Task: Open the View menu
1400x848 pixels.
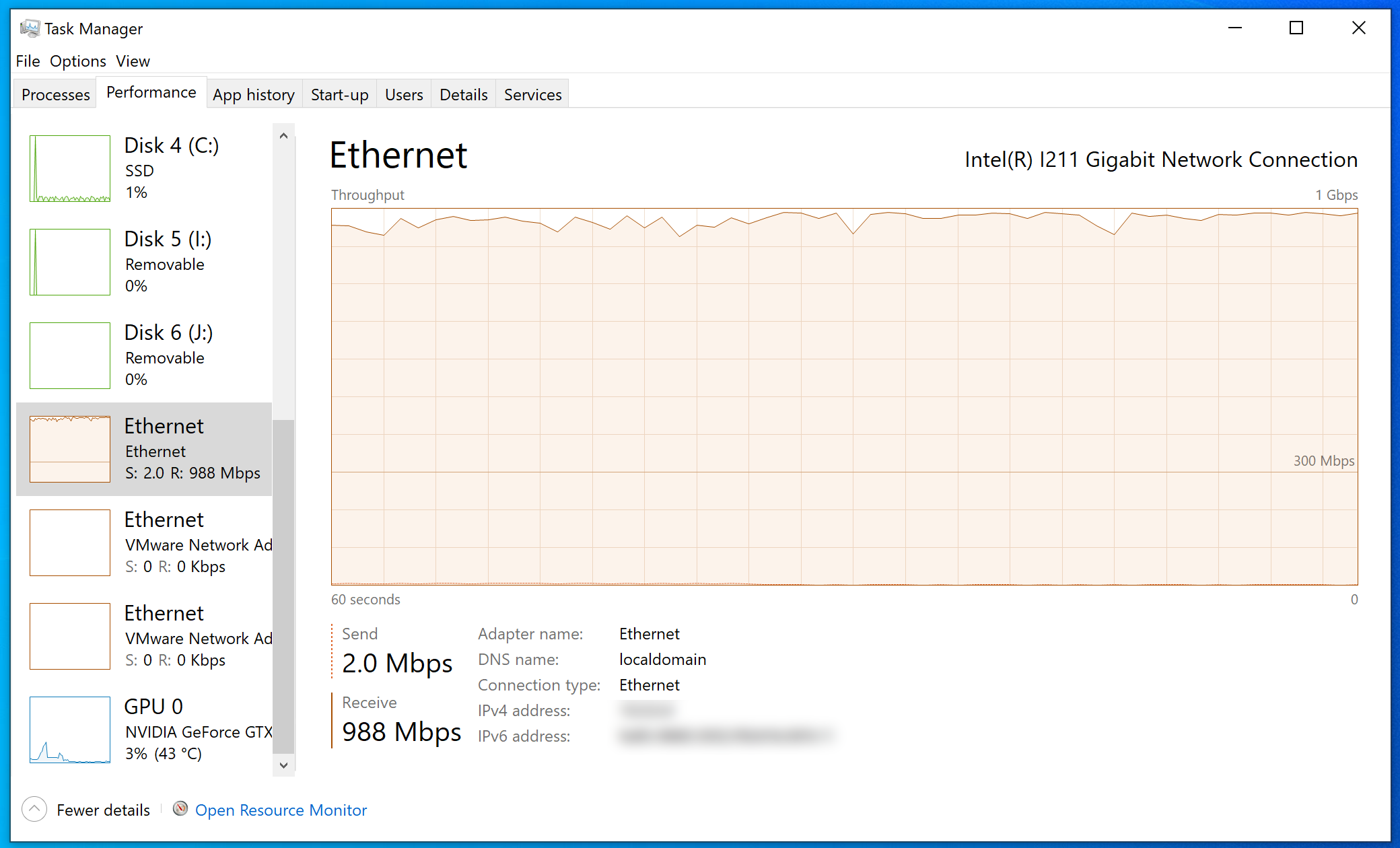Action: pos(133,61)
